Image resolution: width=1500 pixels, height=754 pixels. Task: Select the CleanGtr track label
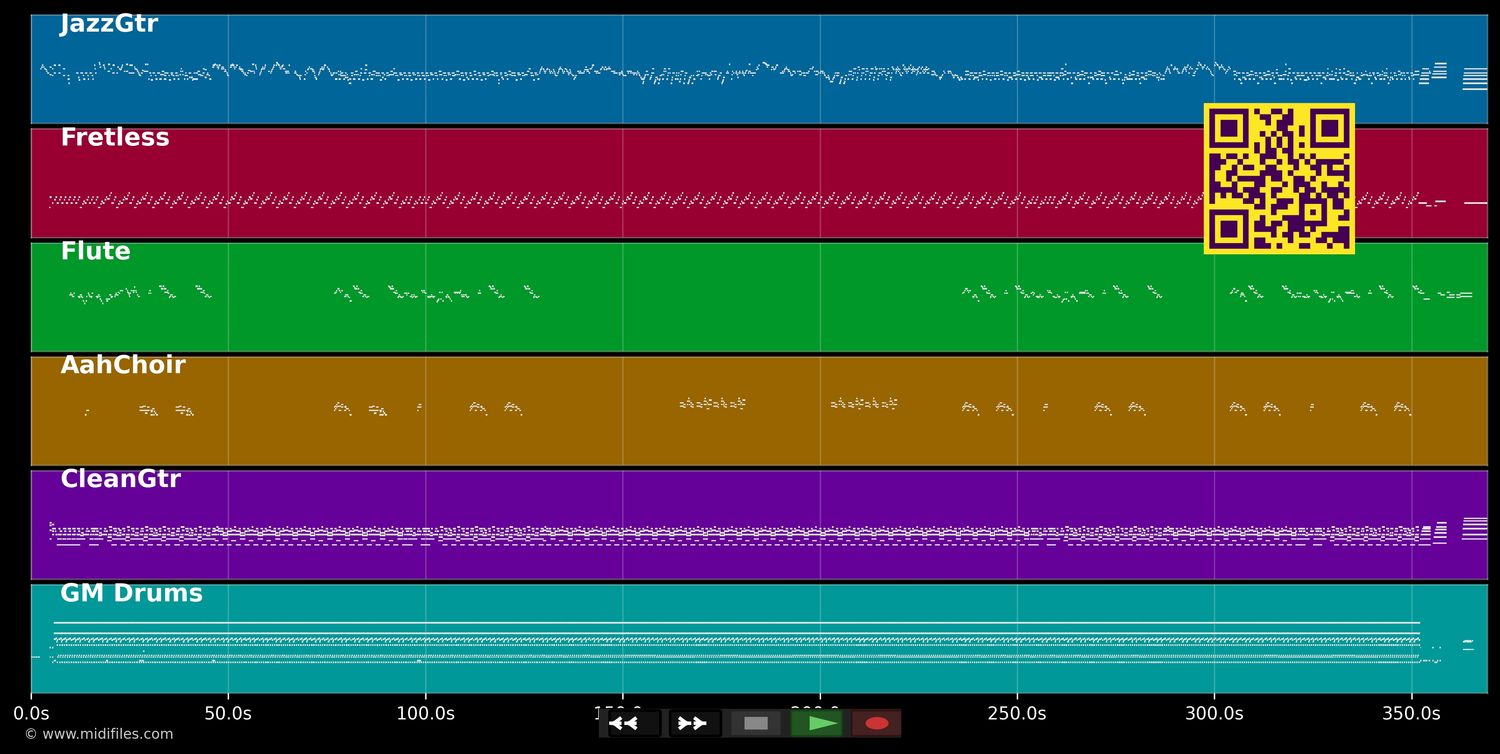click(120, 480)
